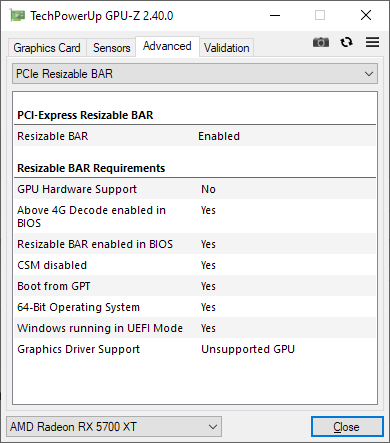The image size is (390, 443).
Task: Click the Close button
Action: [x=347, y=427]
